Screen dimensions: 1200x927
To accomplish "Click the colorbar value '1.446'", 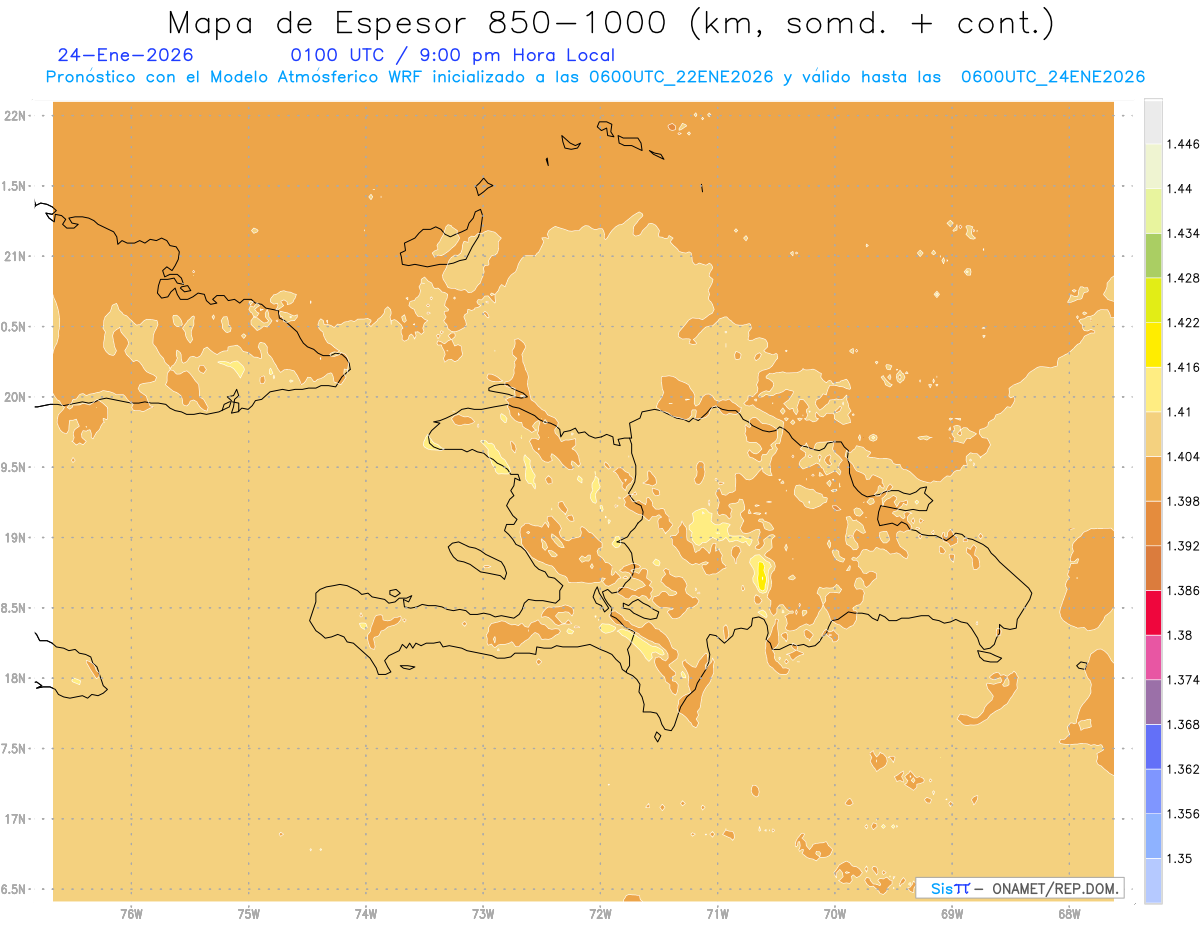I will tap(1184, 144).
